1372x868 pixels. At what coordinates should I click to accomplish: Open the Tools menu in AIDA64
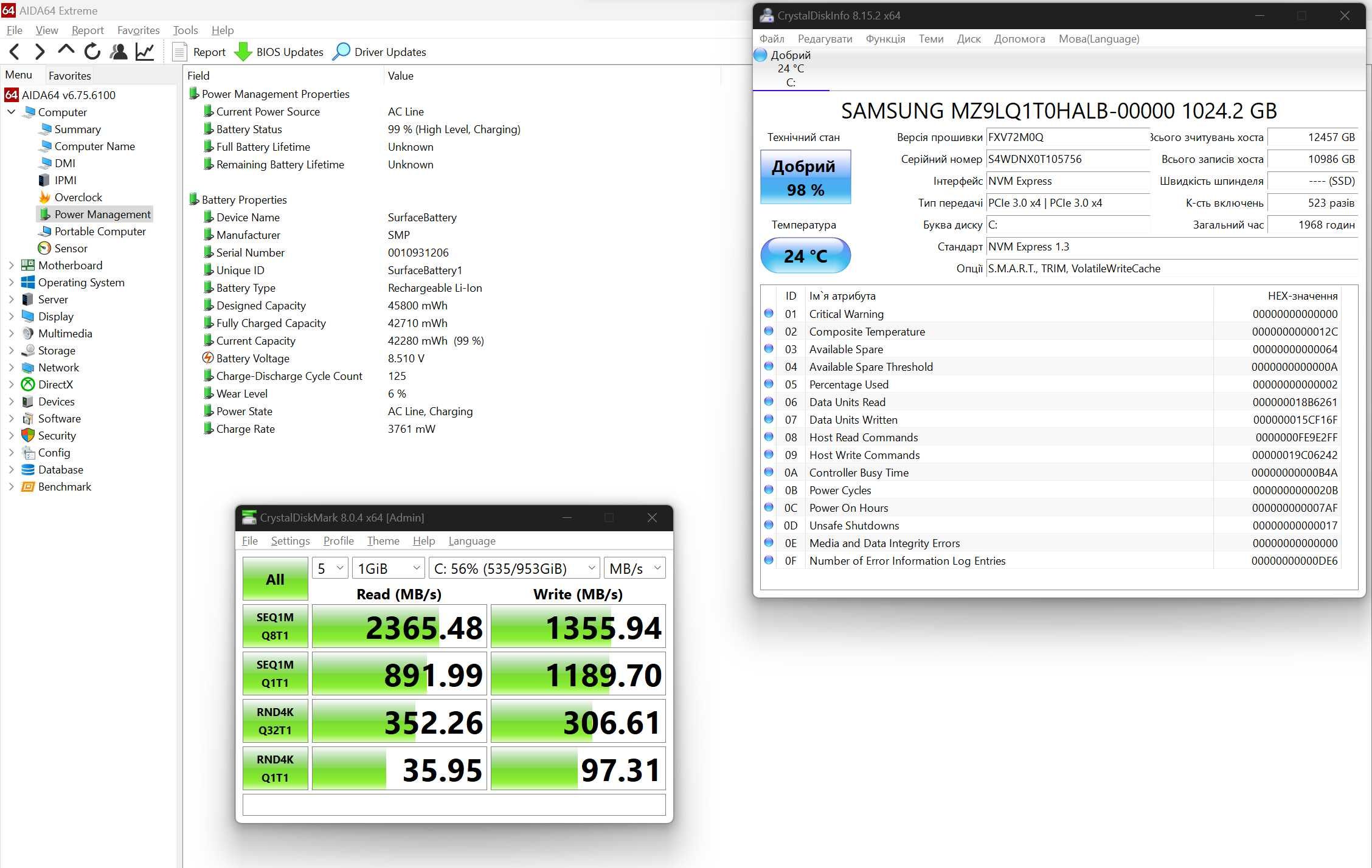[185, 30]
